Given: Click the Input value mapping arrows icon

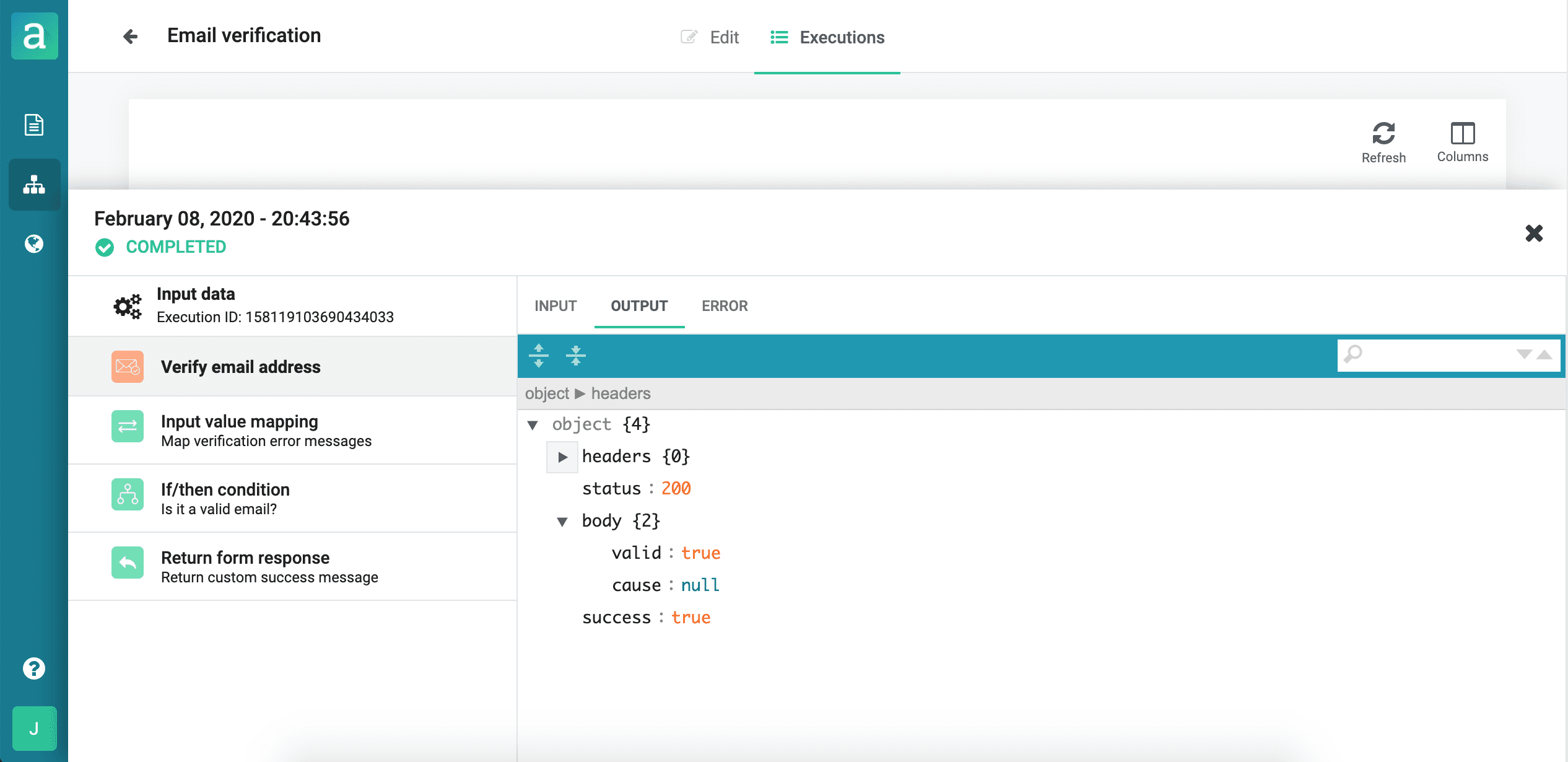Looking at the screenshot, I should click(x=128, y=426).
